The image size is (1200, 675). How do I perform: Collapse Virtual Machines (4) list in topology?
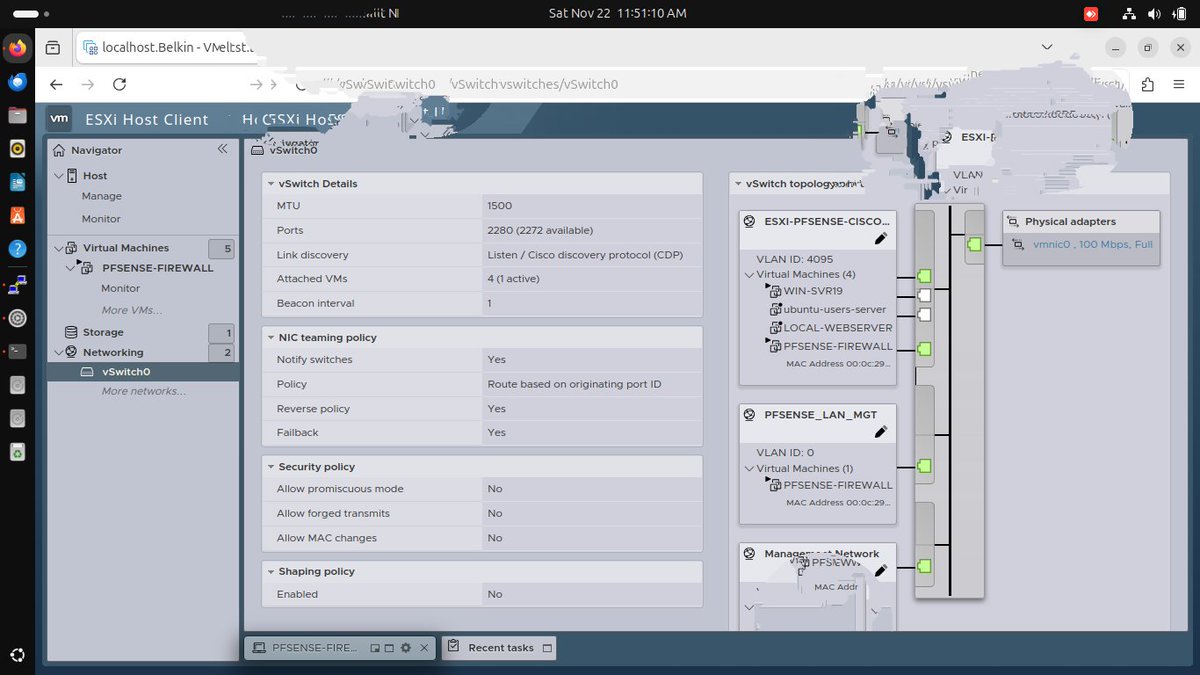pyautogui.click(x=749, y=275)
